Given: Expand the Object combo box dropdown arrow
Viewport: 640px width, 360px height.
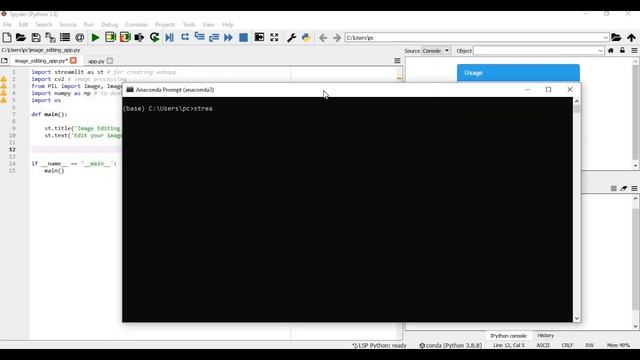Looking at the screenshot, I should pos(600,51).
